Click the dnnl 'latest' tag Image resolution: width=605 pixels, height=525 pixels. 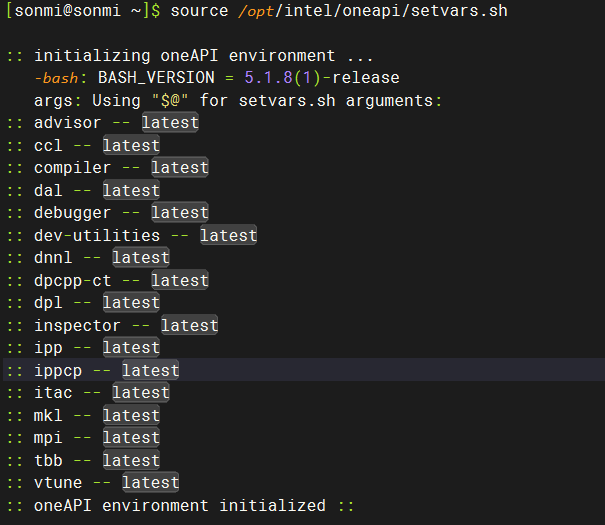coord(141,258)
